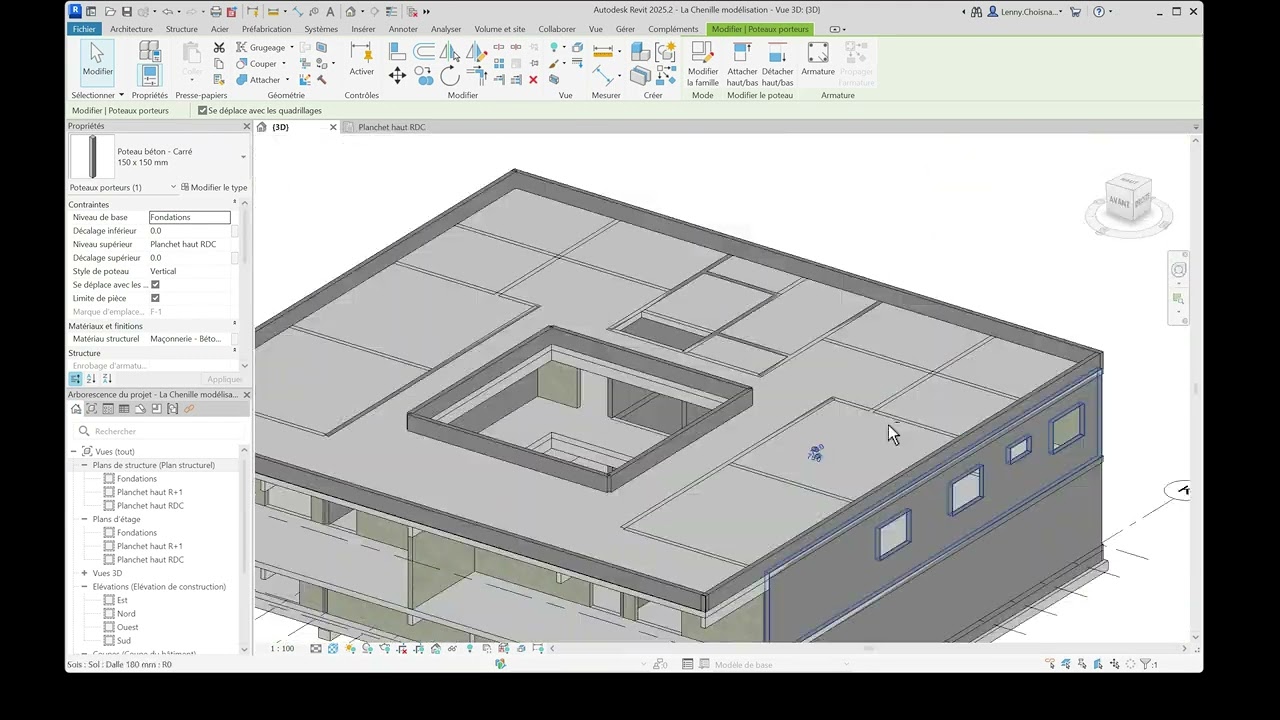Click 'Modifier le type' button
The height and width of the screenshot is (720, 1280).
tap(213, 187)
